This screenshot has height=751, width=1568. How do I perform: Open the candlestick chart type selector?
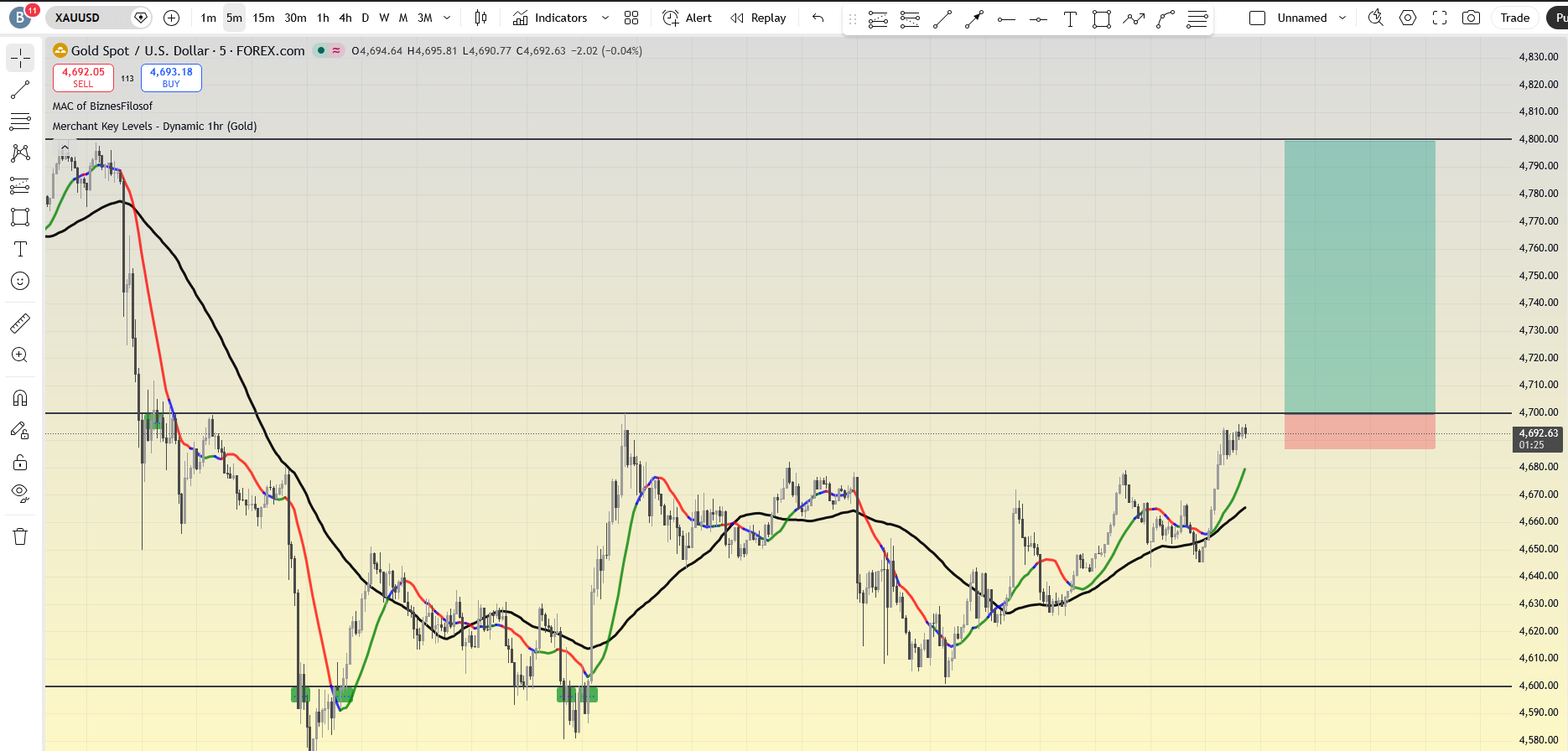tap(480, 18)
